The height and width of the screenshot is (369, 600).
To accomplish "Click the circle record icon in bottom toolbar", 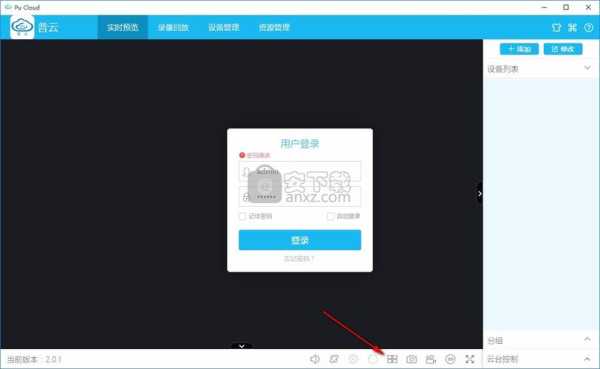I will (373, 359).
